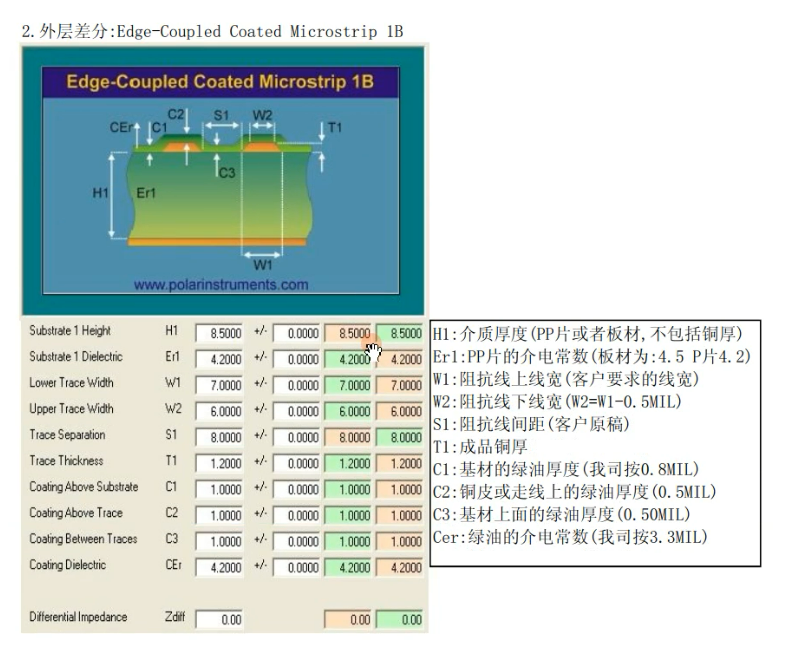
Task: Click the orange Er1 maximum value 4.2000
Action: pyautogui.click(x=400, y=360)
